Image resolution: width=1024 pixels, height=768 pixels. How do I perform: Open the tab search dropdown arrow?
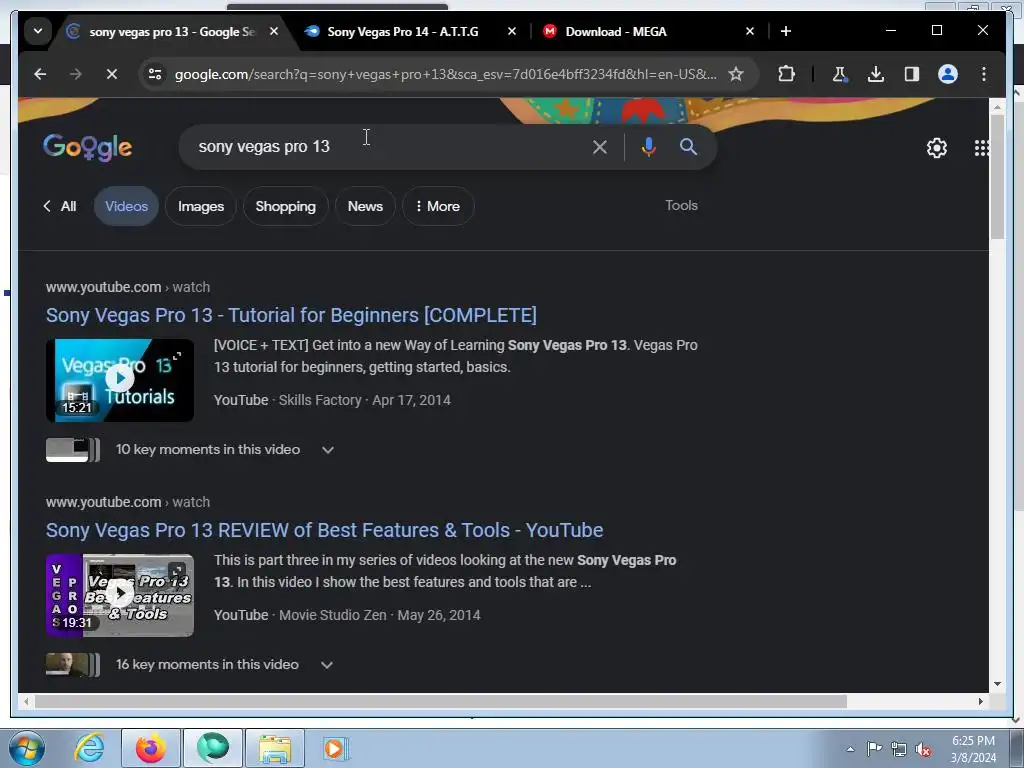coord(38,31)
